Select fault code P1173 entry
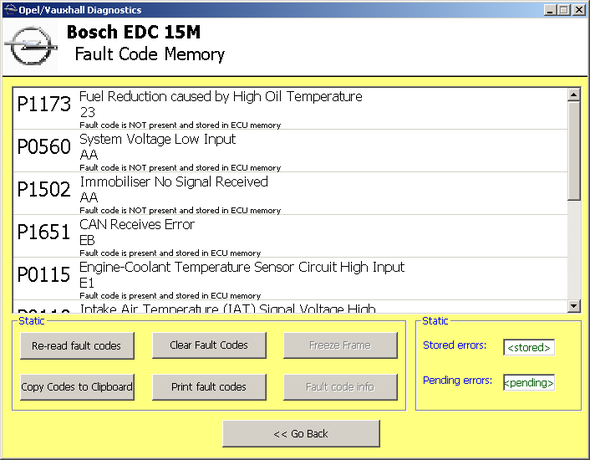590x460 pixels. (x=290, y=109)
